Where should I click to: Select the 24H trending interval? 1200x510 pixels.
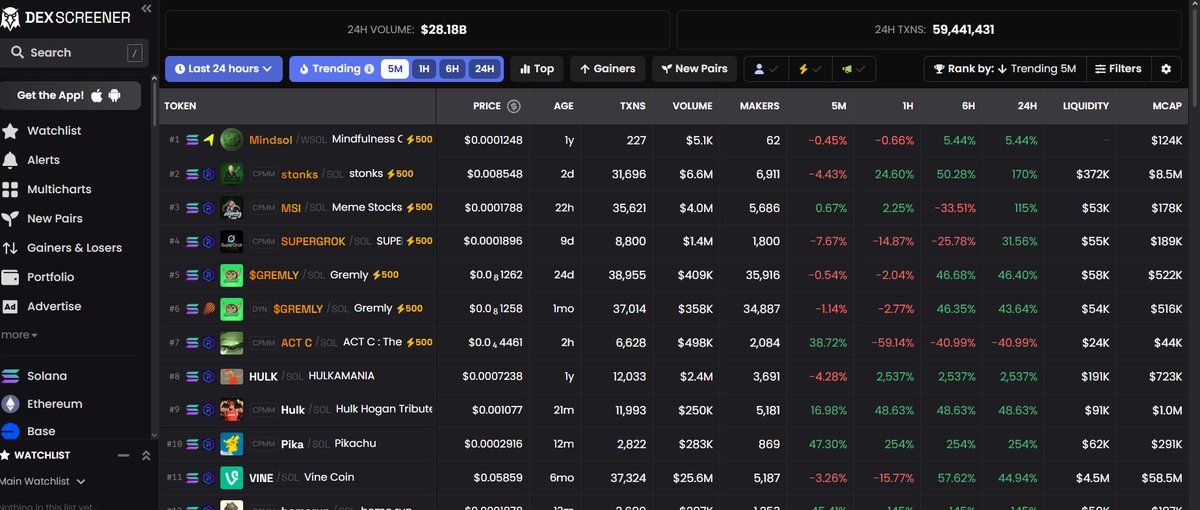484,69
